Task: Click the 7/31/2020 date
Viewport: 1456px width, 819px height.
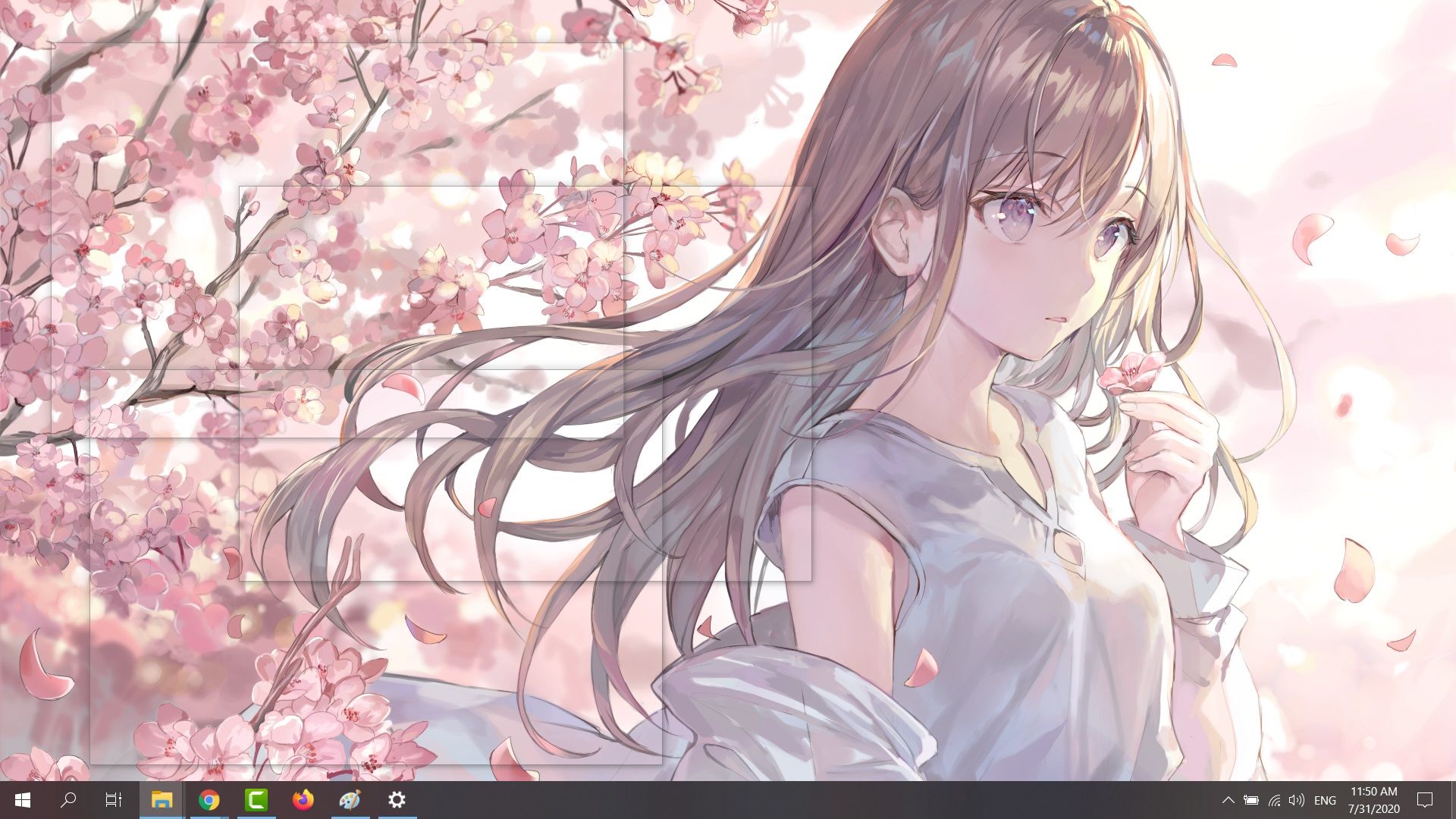Action: click(x=1373, y=809)
